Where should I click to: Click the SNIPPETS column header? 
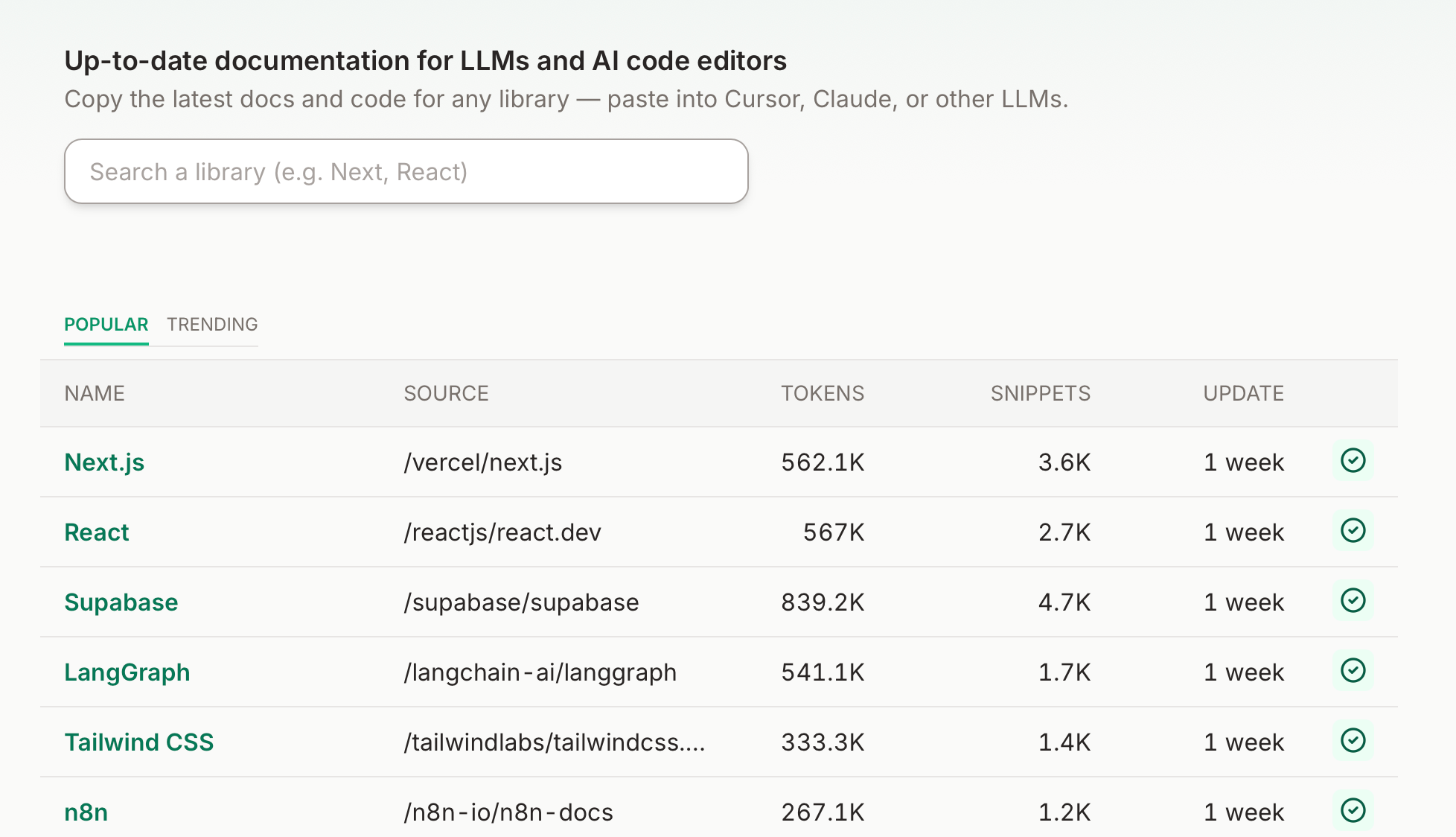[1041, 393]
